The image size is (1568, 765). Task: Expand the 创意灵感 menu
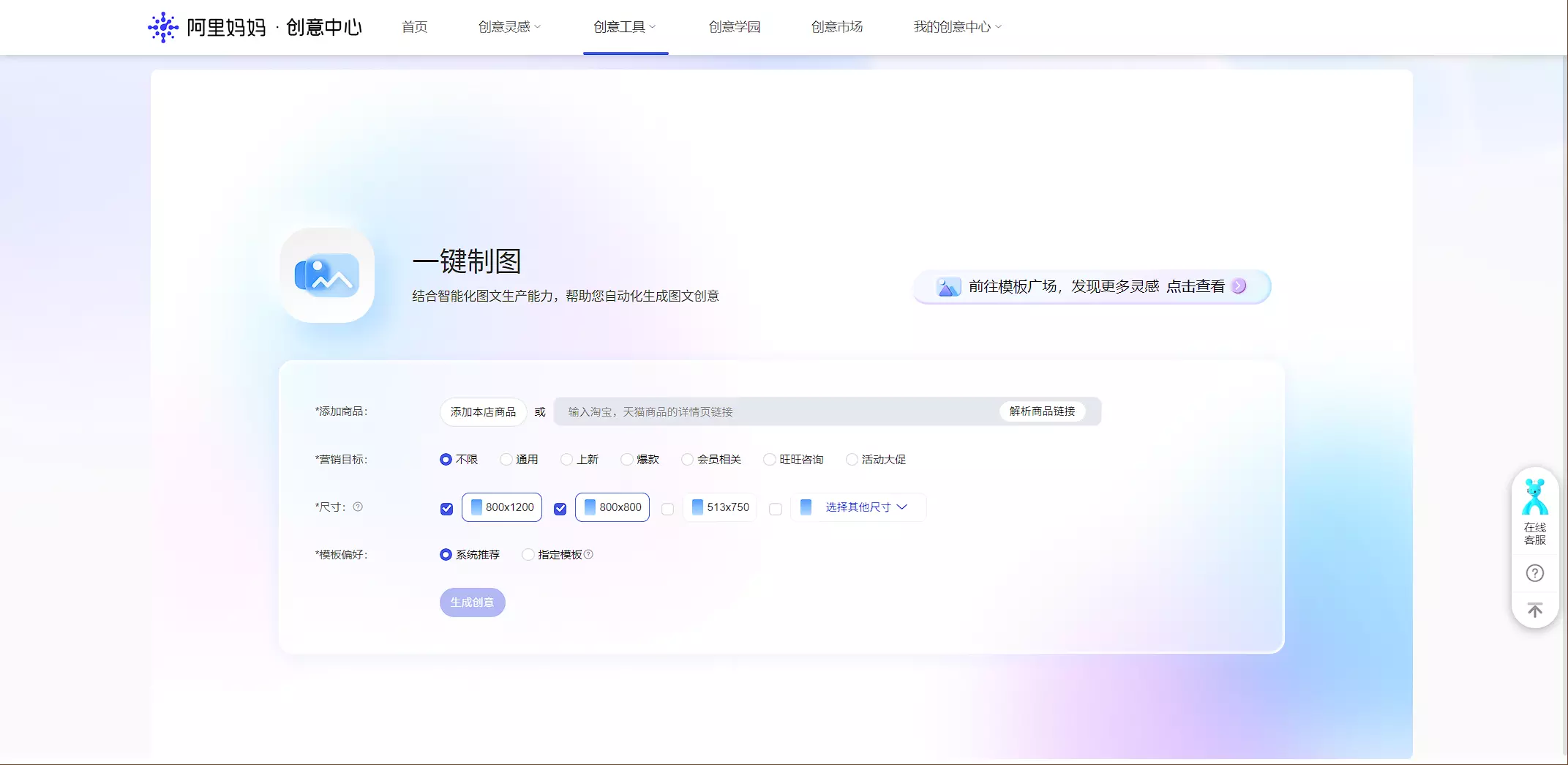(509, 27)
